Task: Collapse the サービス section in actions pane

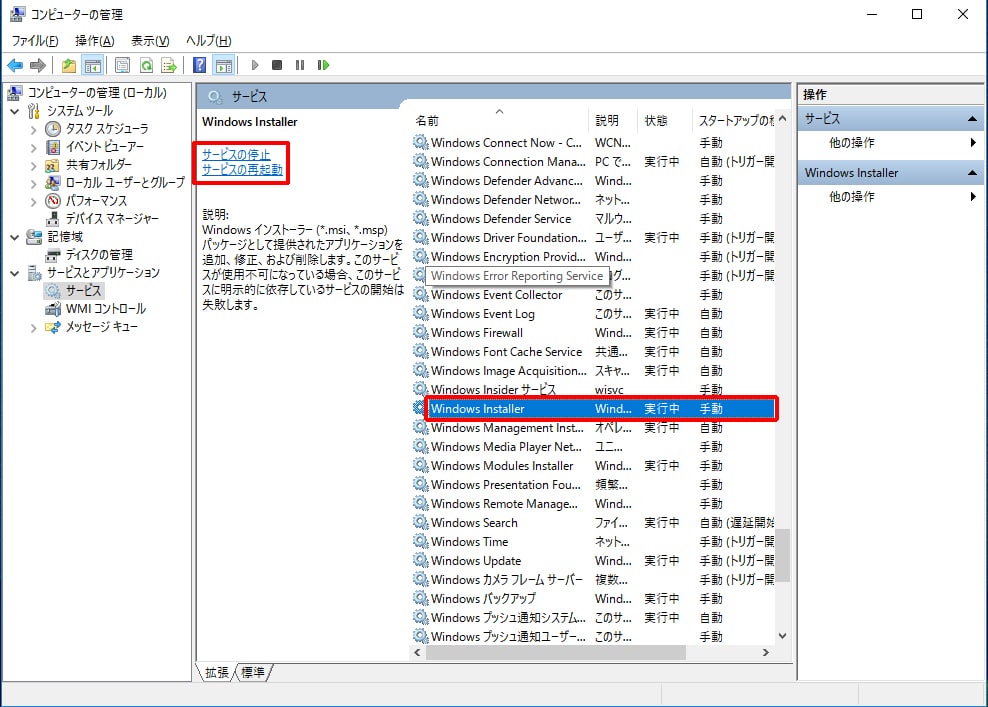Action: click(972, 118)
